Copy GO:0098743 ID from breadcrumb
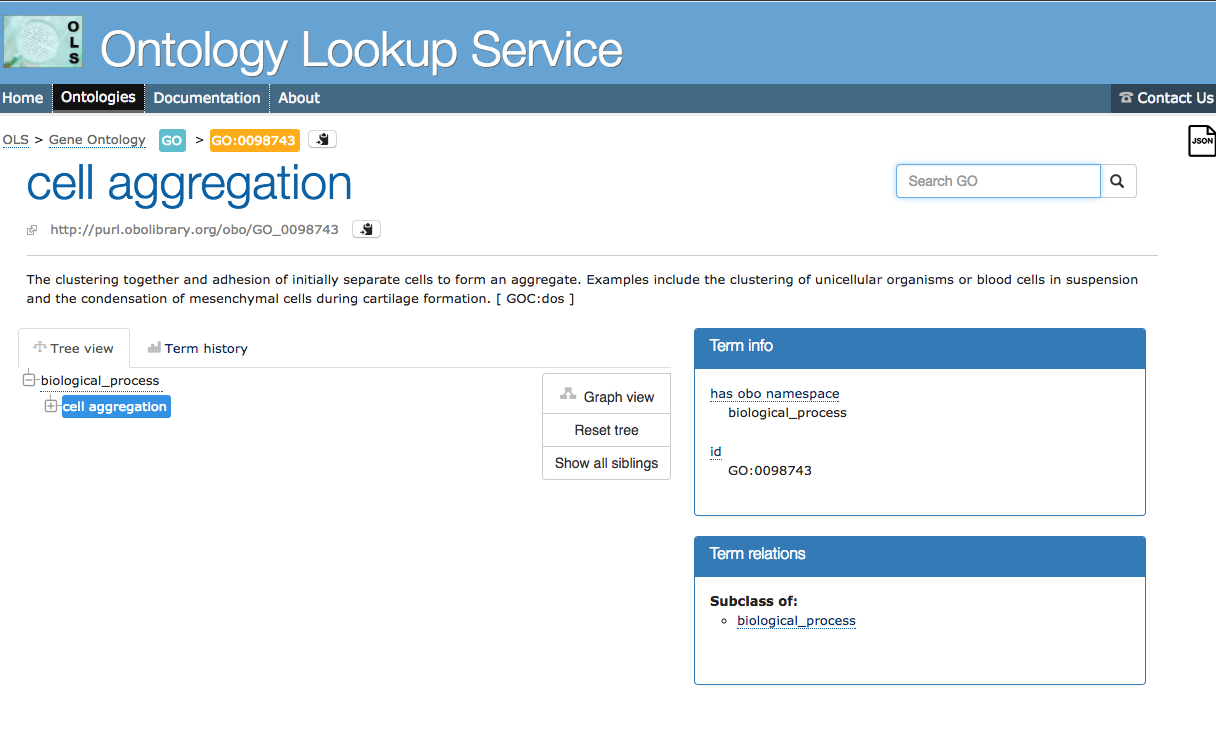This screenshot has height=752, width=1216. [322, 140]
